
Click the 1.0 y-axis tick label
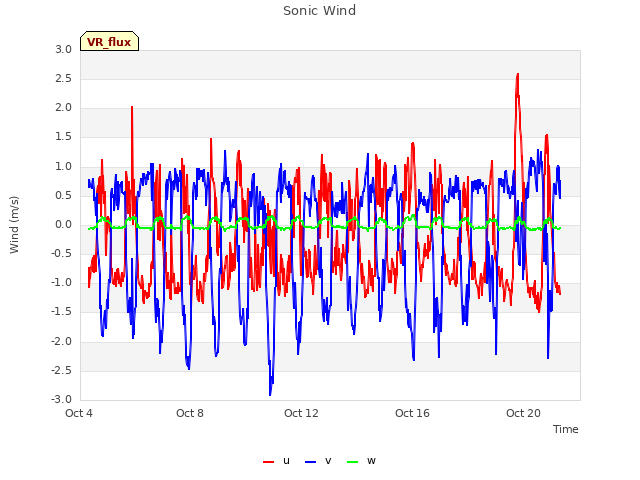coord(64,167)
